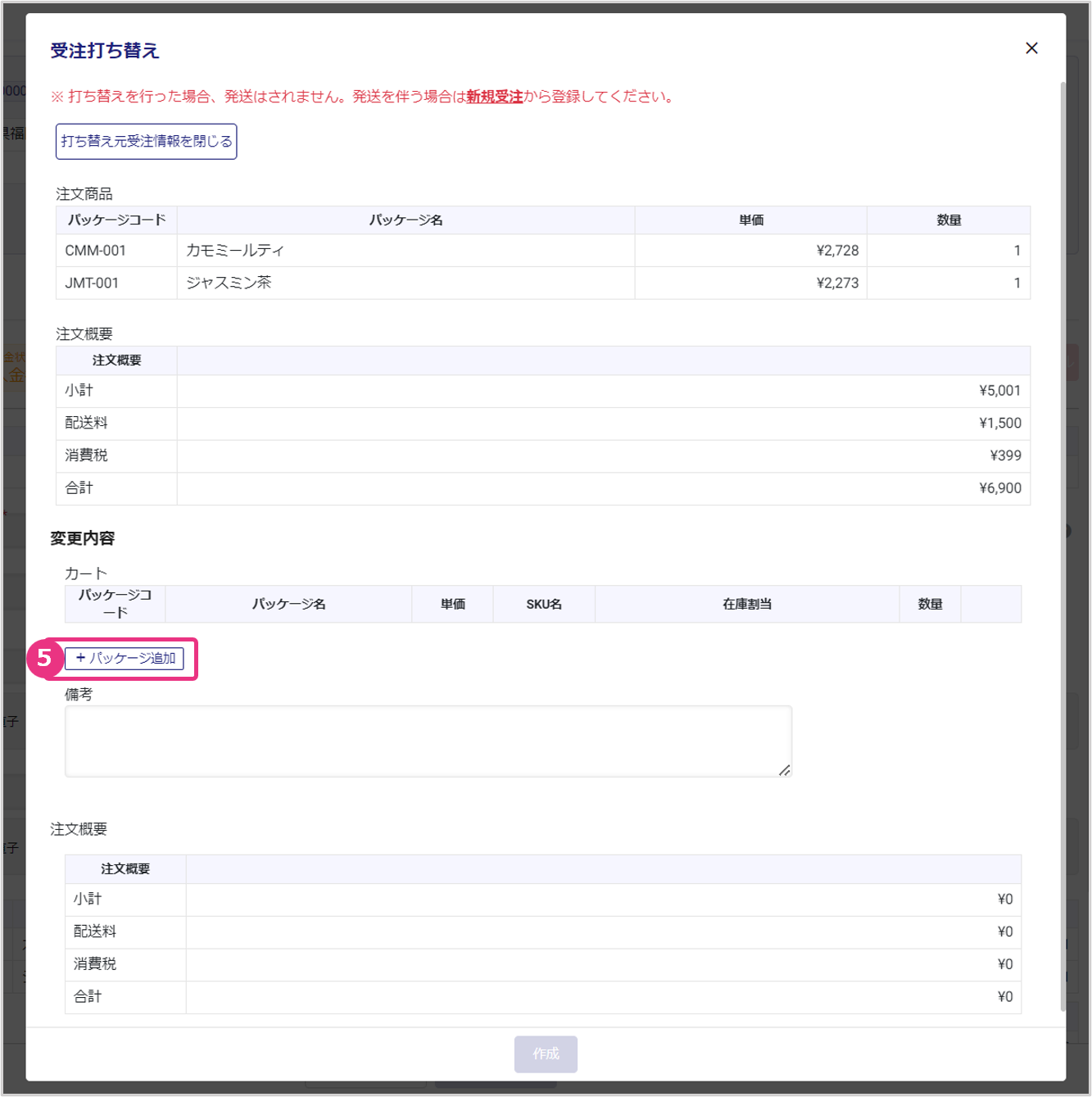Screen dimensions: 1092x1097
Task: Click the ¥2,728 unit price cell
Action: coord(837,251)
